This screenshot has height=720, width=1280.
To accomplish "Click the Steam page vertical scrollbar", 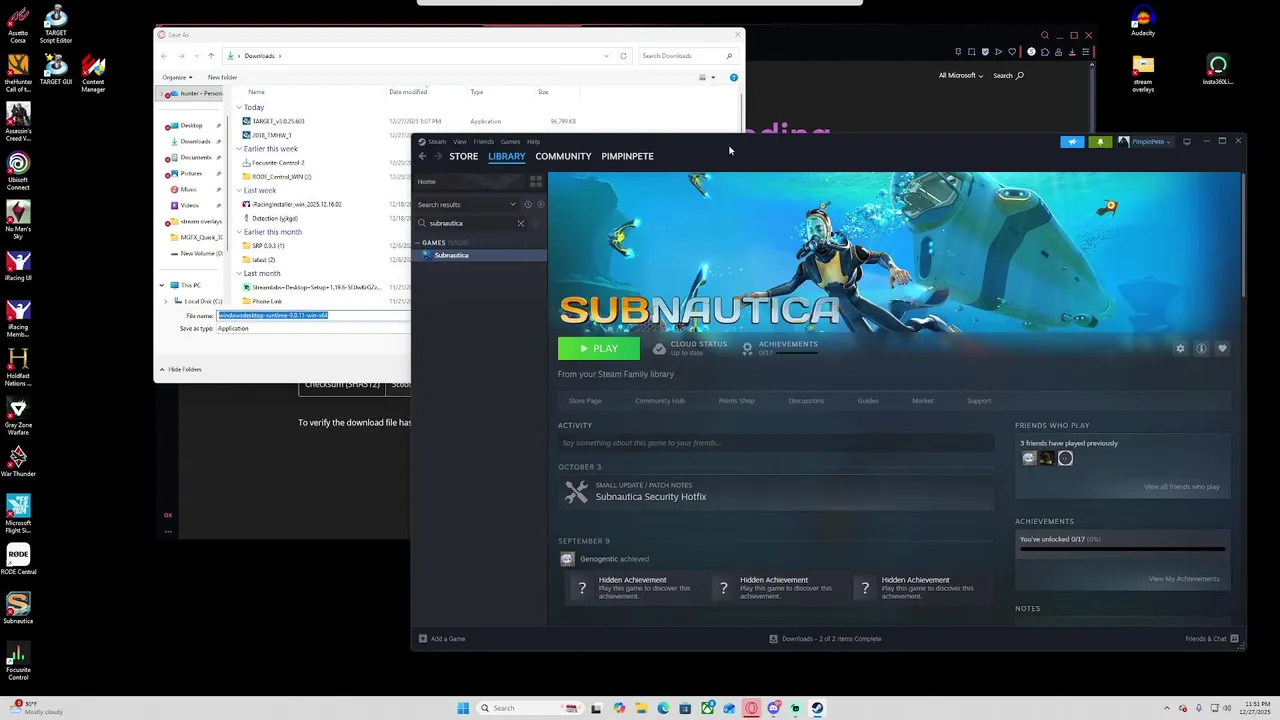I will coord(1244,236).
